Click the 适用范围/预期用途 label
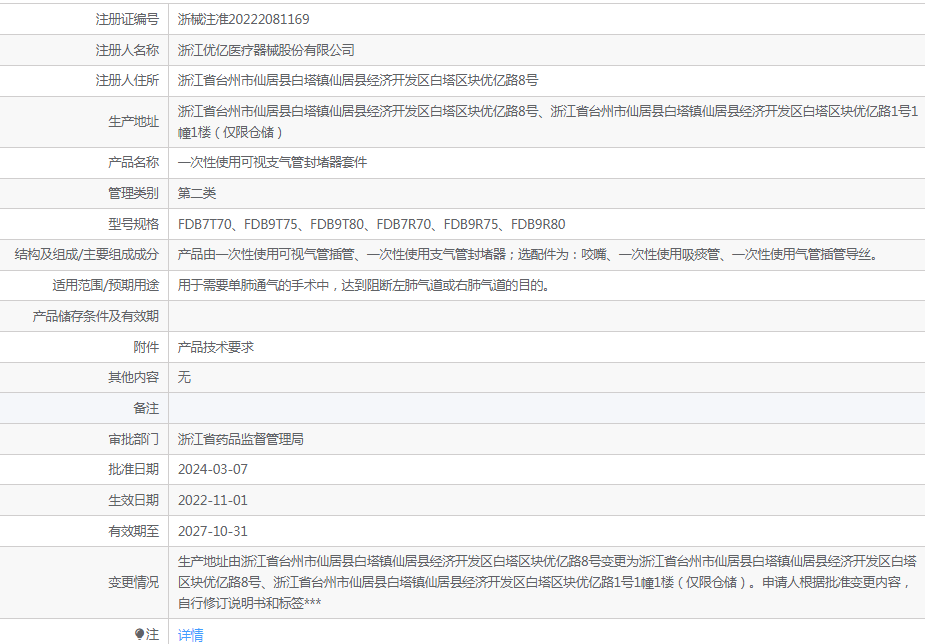This screenshot has width=925, height=644. (x=106, y=285)
